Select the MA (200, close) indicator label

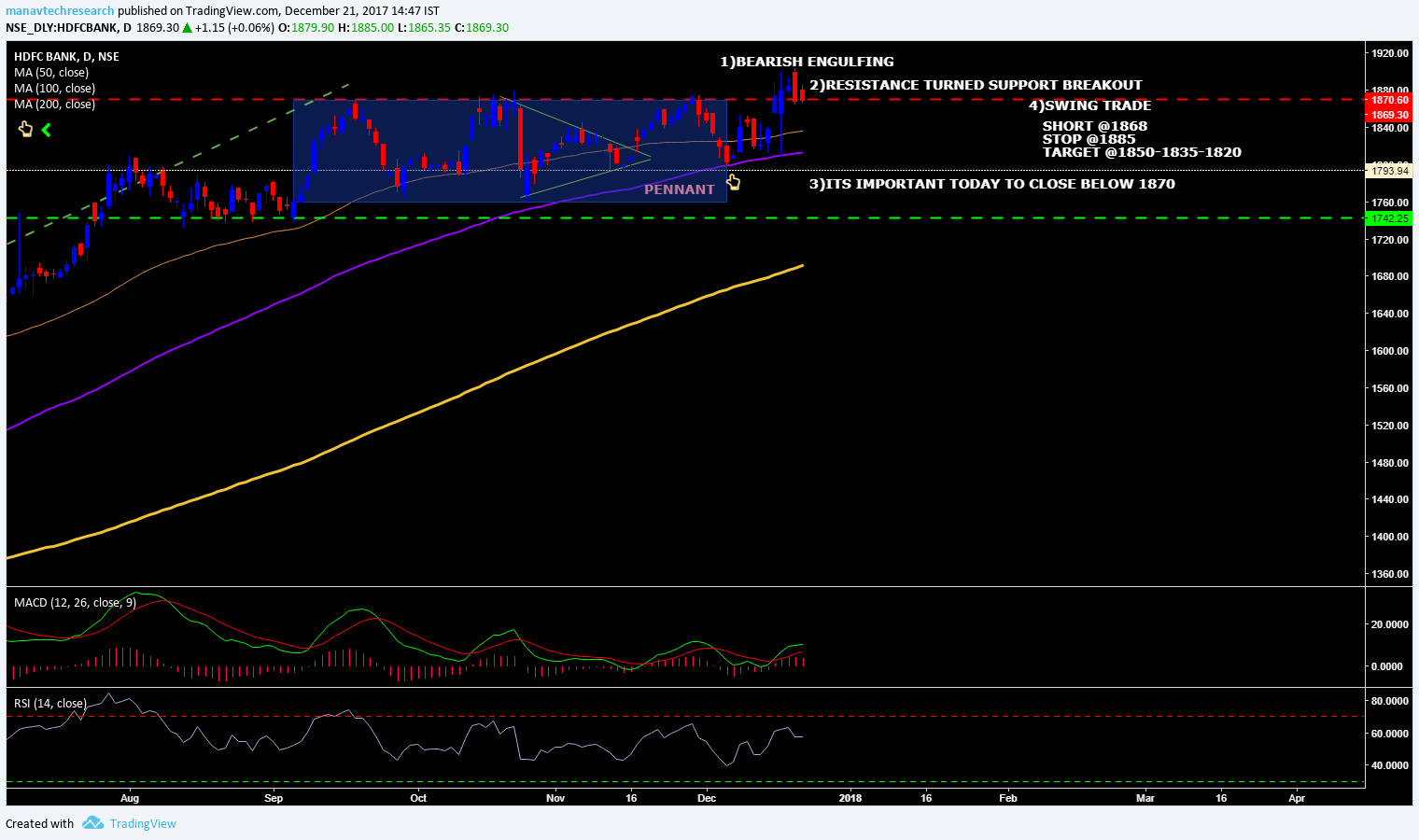(54, 105)
